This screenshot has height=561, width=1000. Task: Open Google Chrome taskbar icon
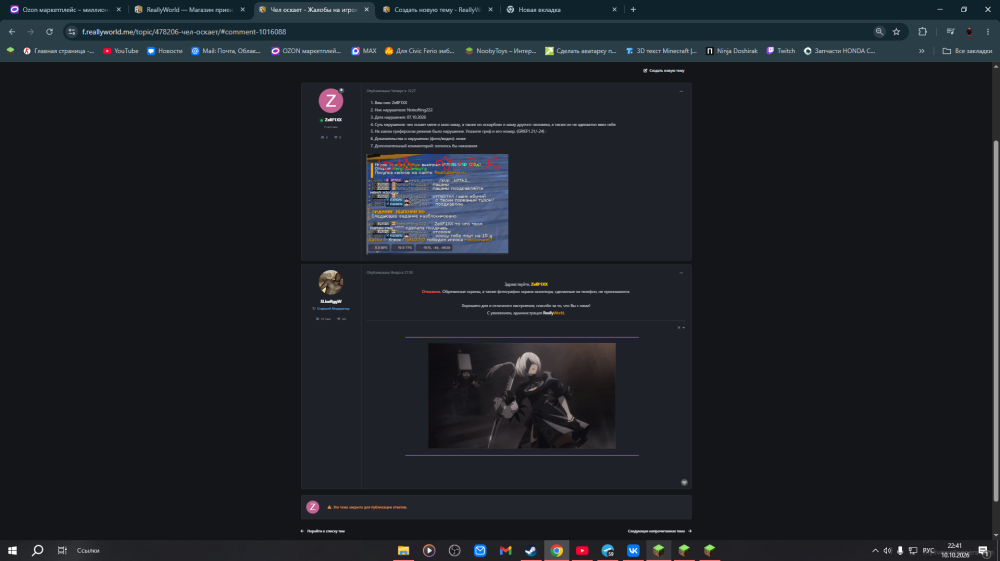tap(557, 550)
